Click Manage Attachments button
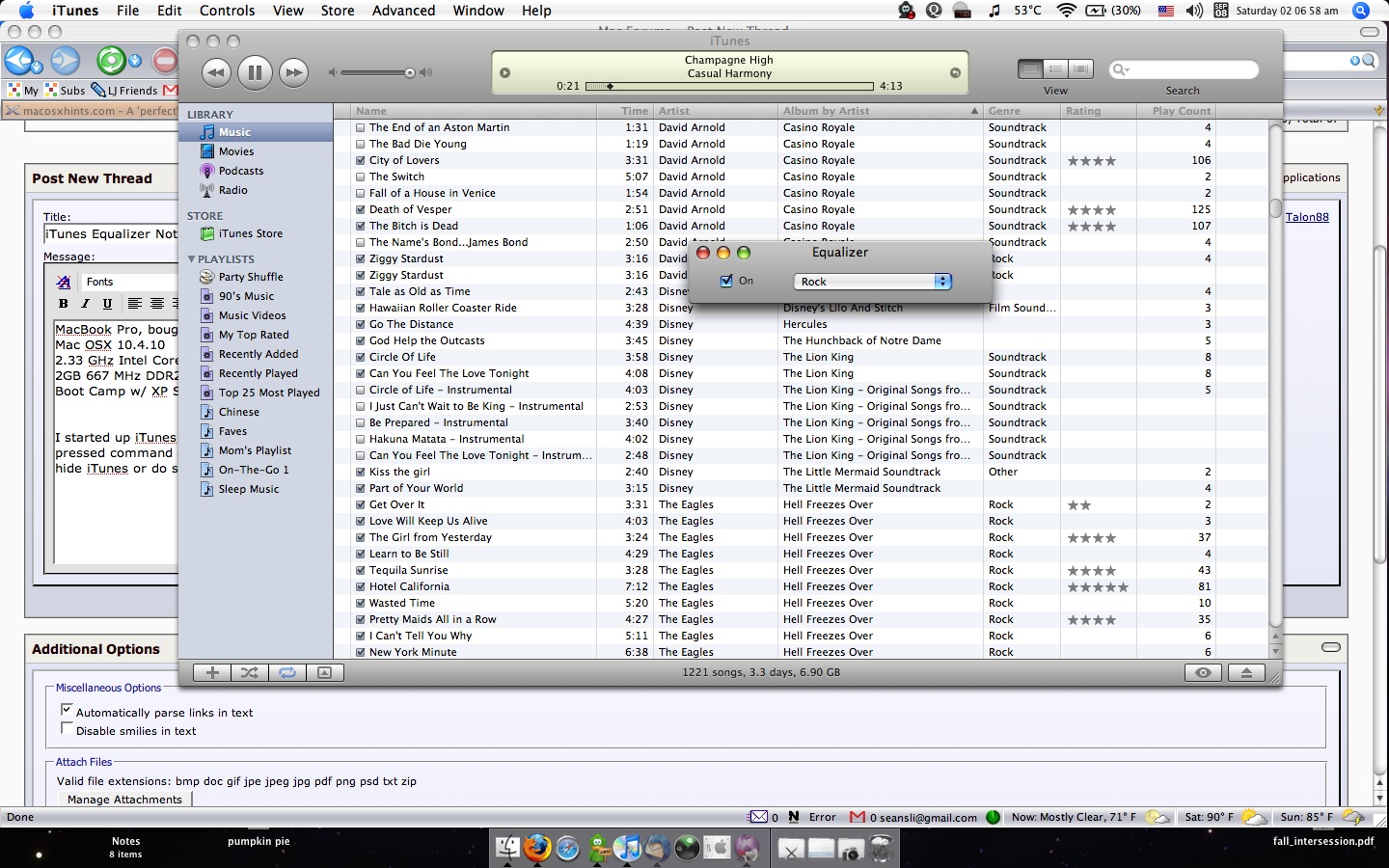1389x868 pixels. pyautogui.click(x=124, y=800)
